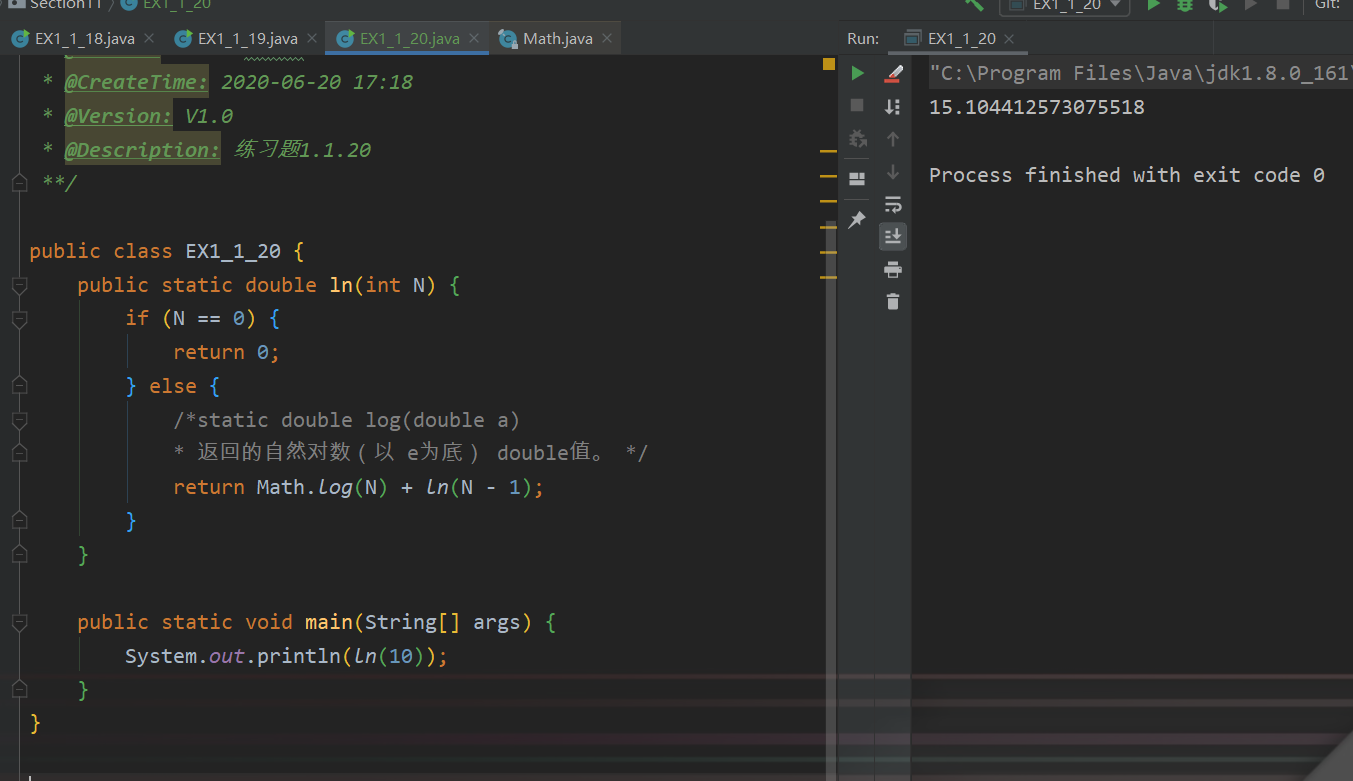
Task: Toggle soft-wrap in console
Action: pyautogui.click(x=893, y=205)
